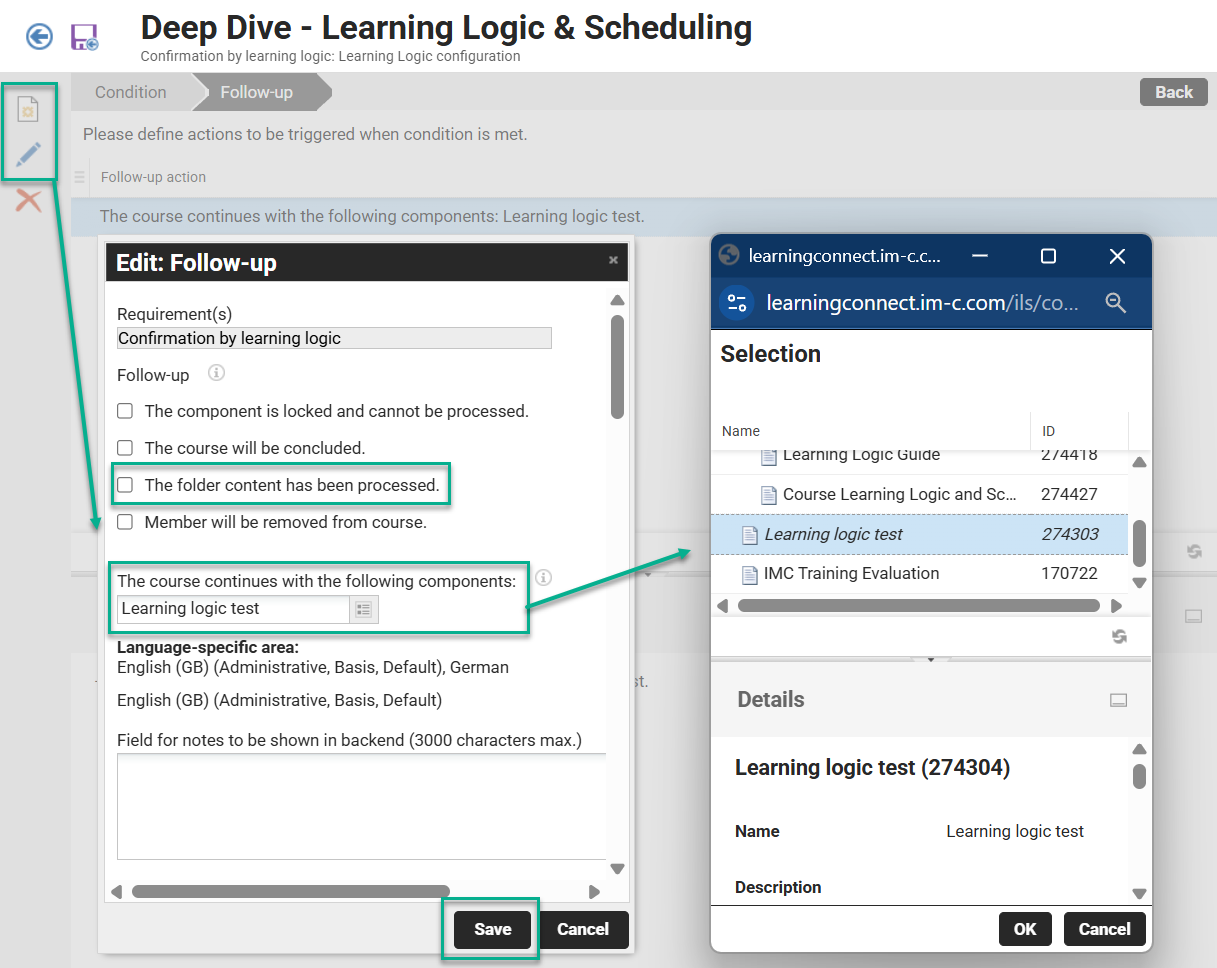Image resolution: width=1217 pixels, height=968 pixels.
Task: Enable component is locked and cannot be processed
Action: tap(125, 411)
